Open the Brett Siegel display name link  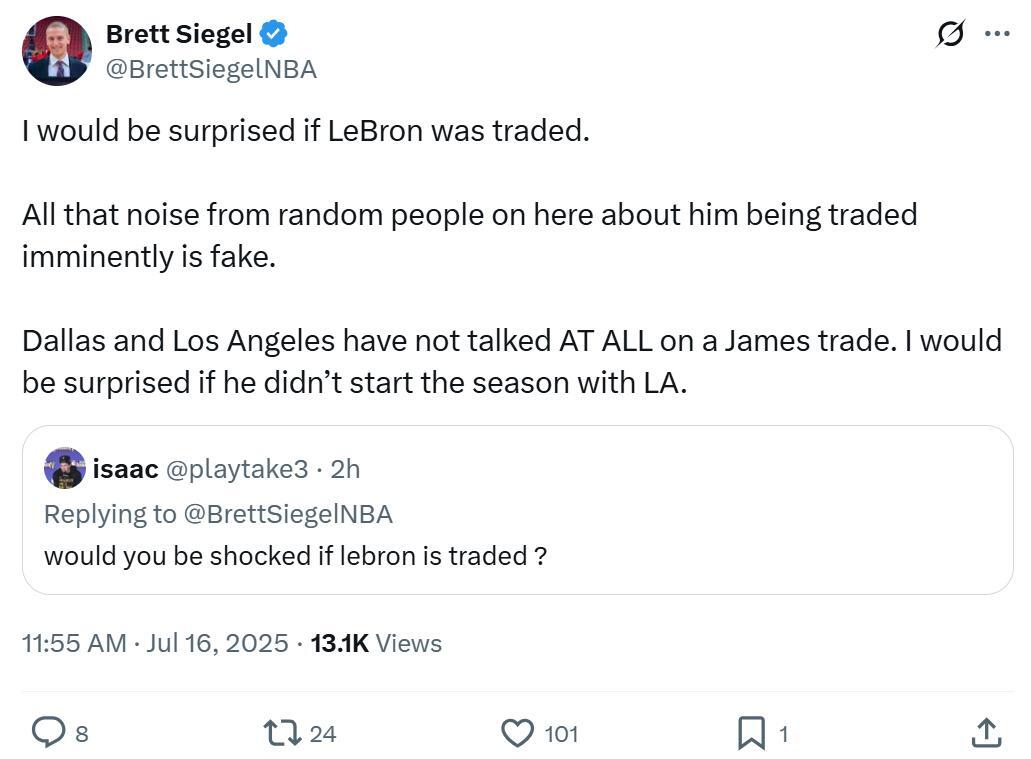click(179, 34)
